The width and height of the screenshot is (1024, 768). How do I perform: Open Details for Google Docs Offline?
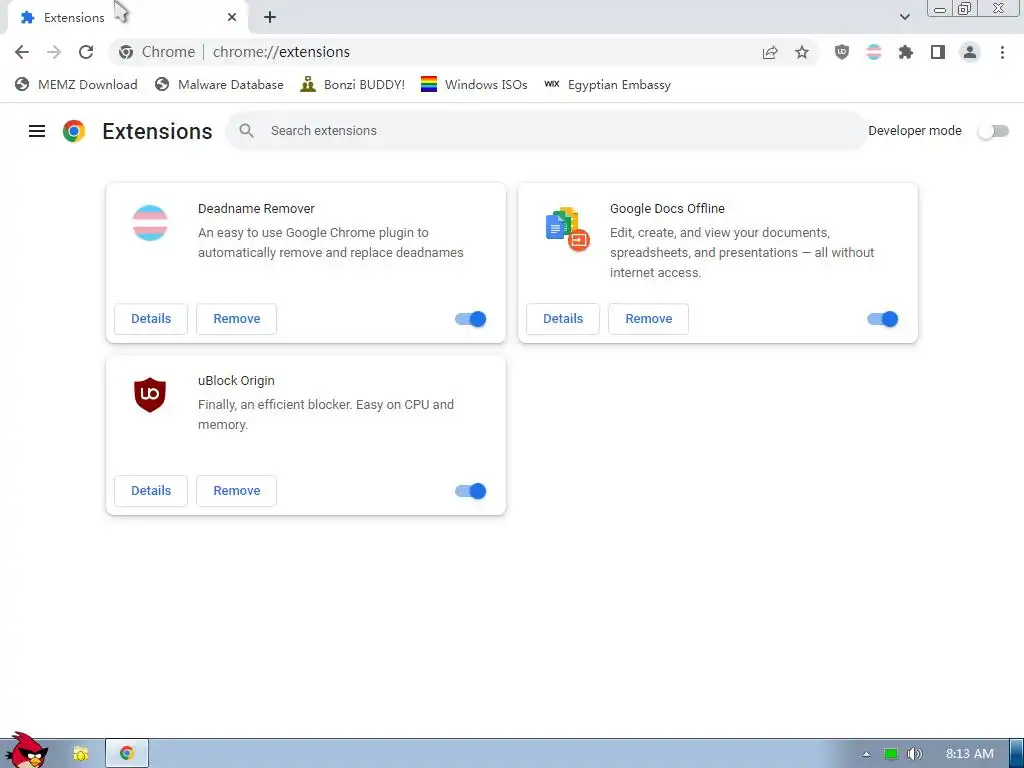tap(563, 319)
